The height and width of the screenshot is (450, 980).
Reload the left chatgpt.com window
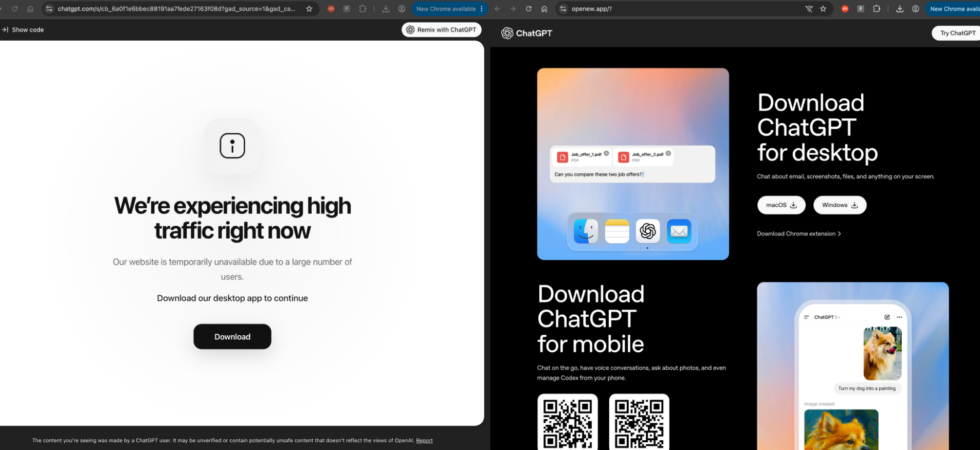coord(14,9)
